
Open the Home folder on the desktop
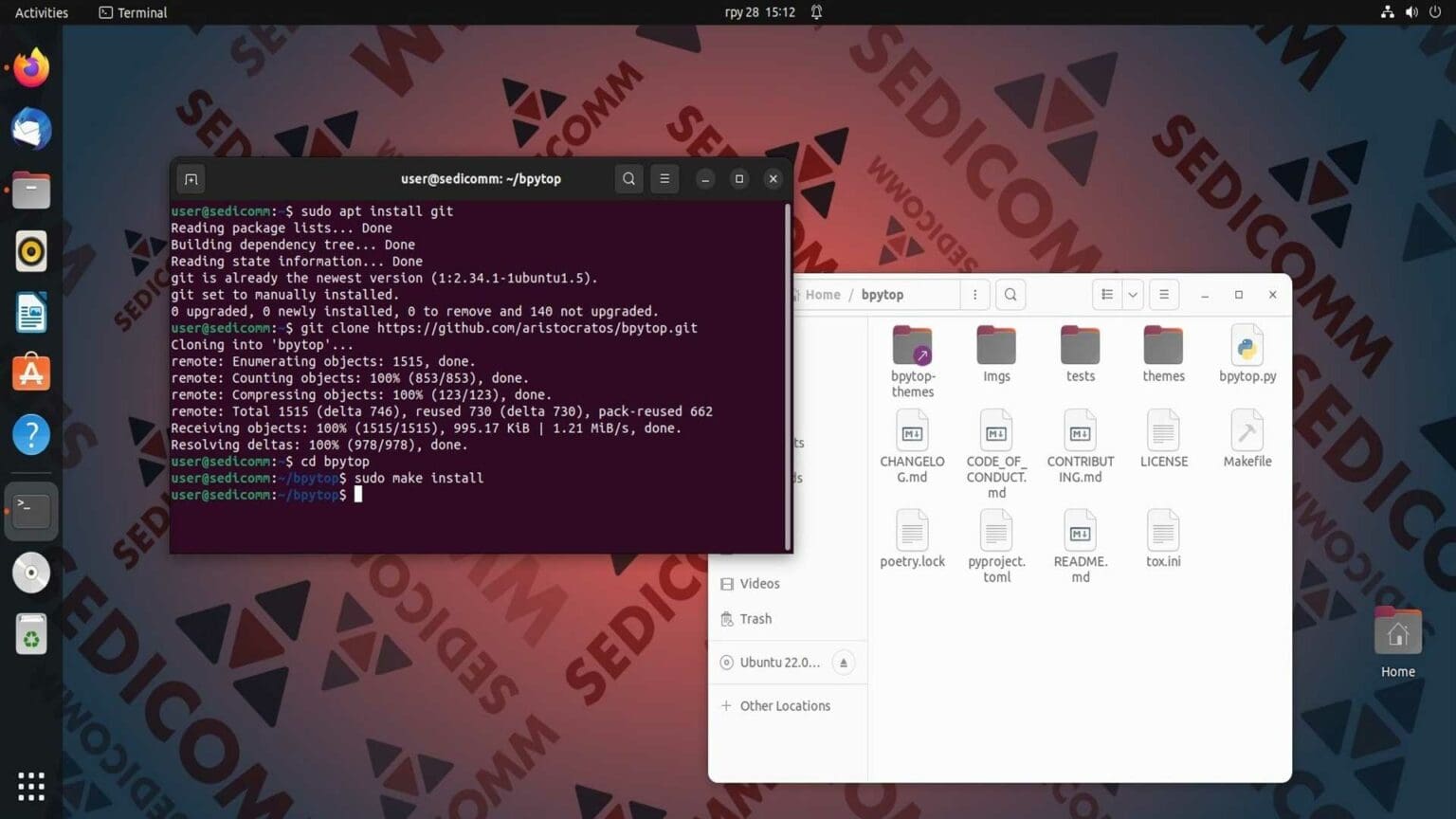point(1398,644)
